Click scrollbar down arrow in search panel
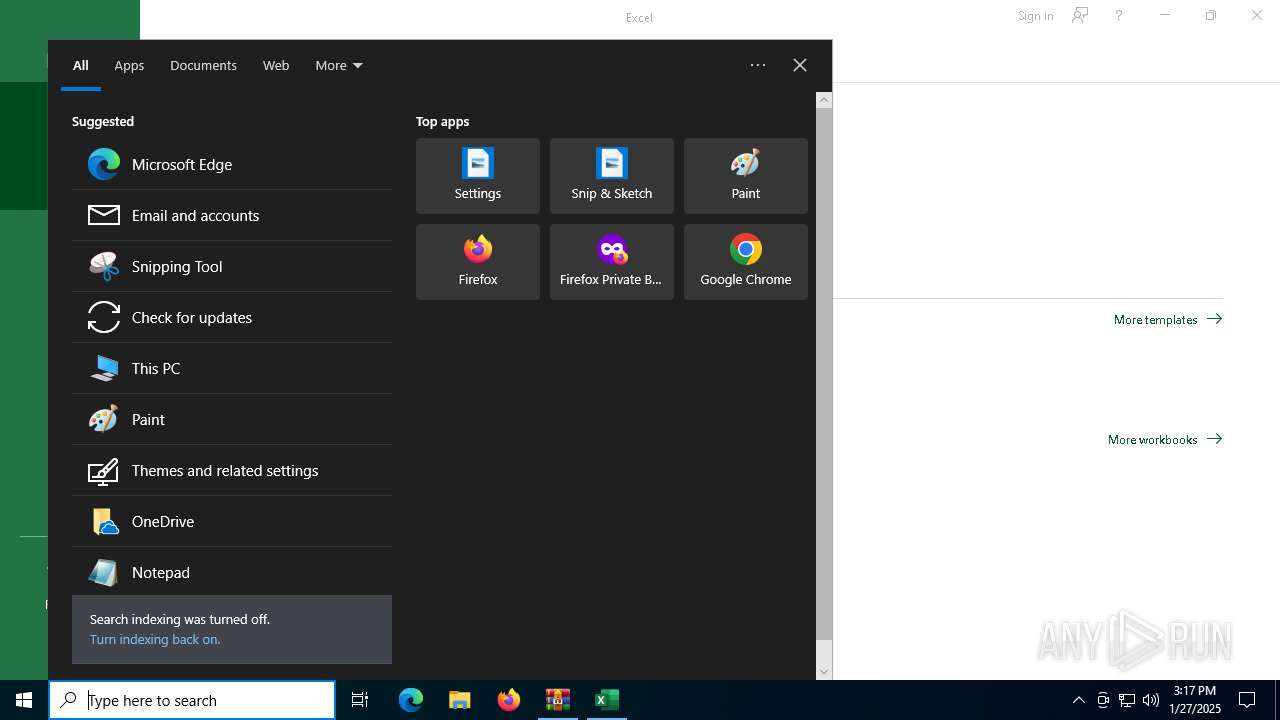 click(x=824, y=672)
